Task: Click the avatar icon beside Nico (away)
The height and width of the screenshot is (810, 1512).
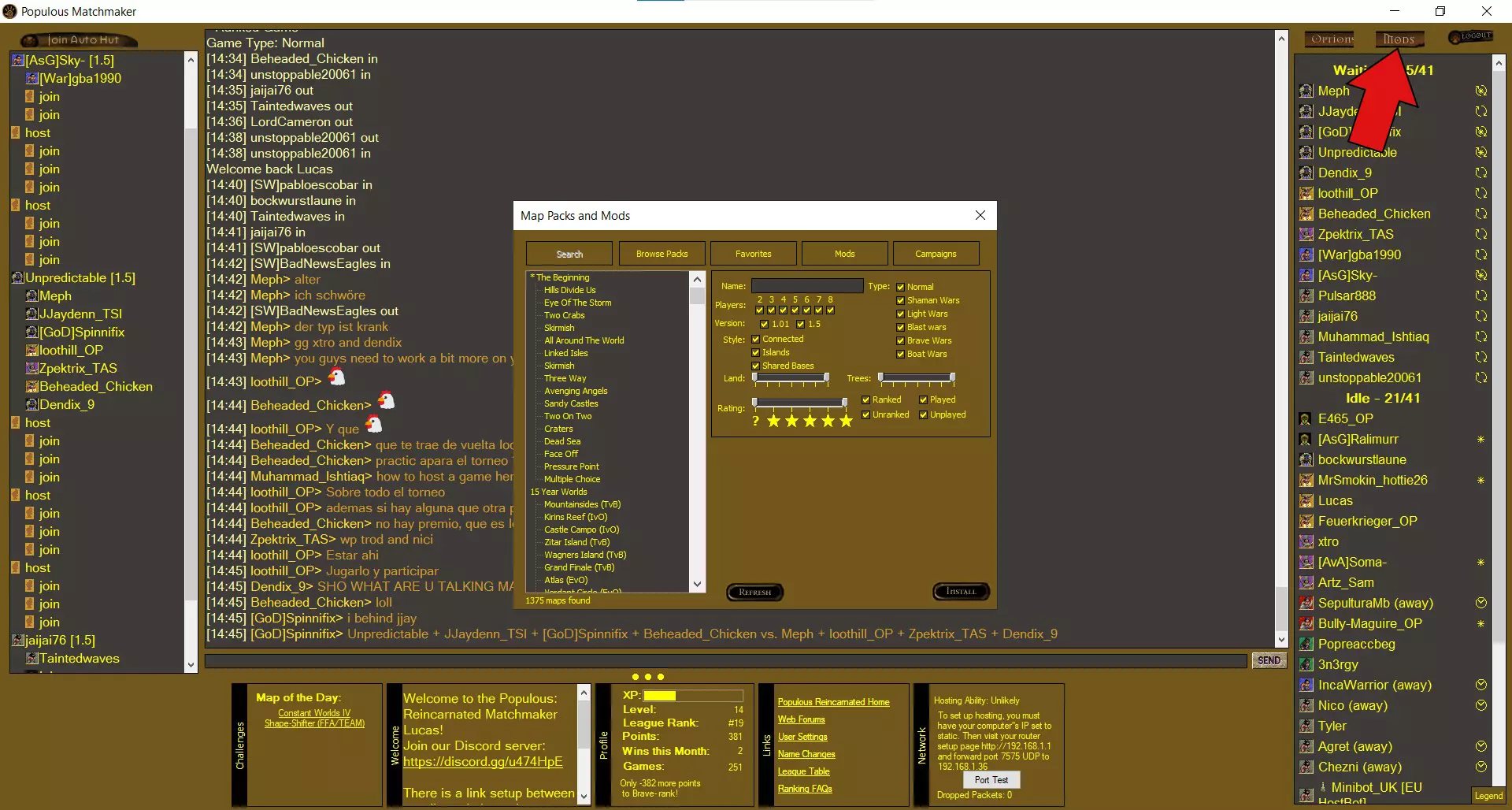Action: [x=1306, y=706]
